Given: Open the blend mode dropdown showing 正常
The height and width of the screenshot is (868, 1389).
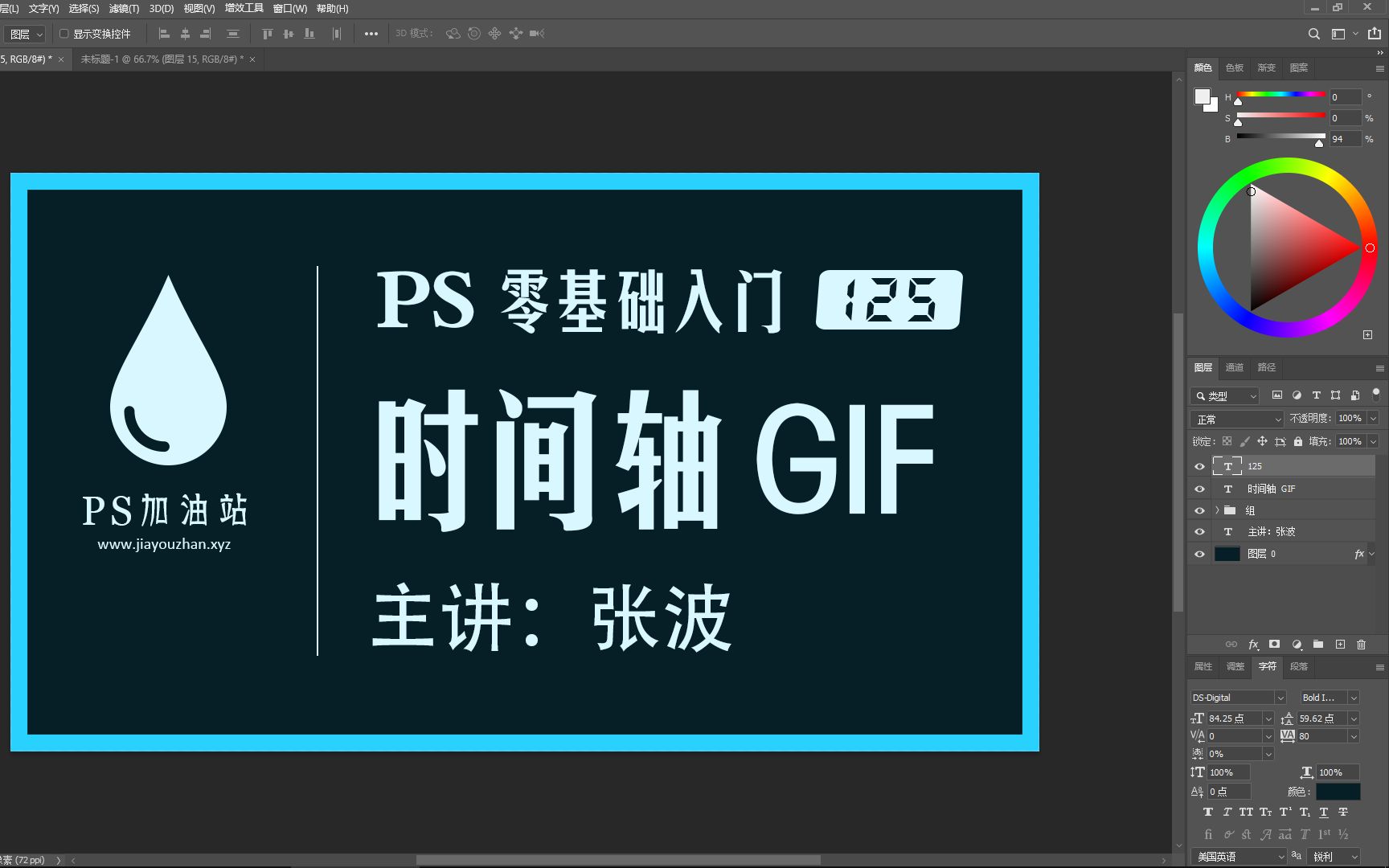Looking at the screenshot, I should 1236,418.
